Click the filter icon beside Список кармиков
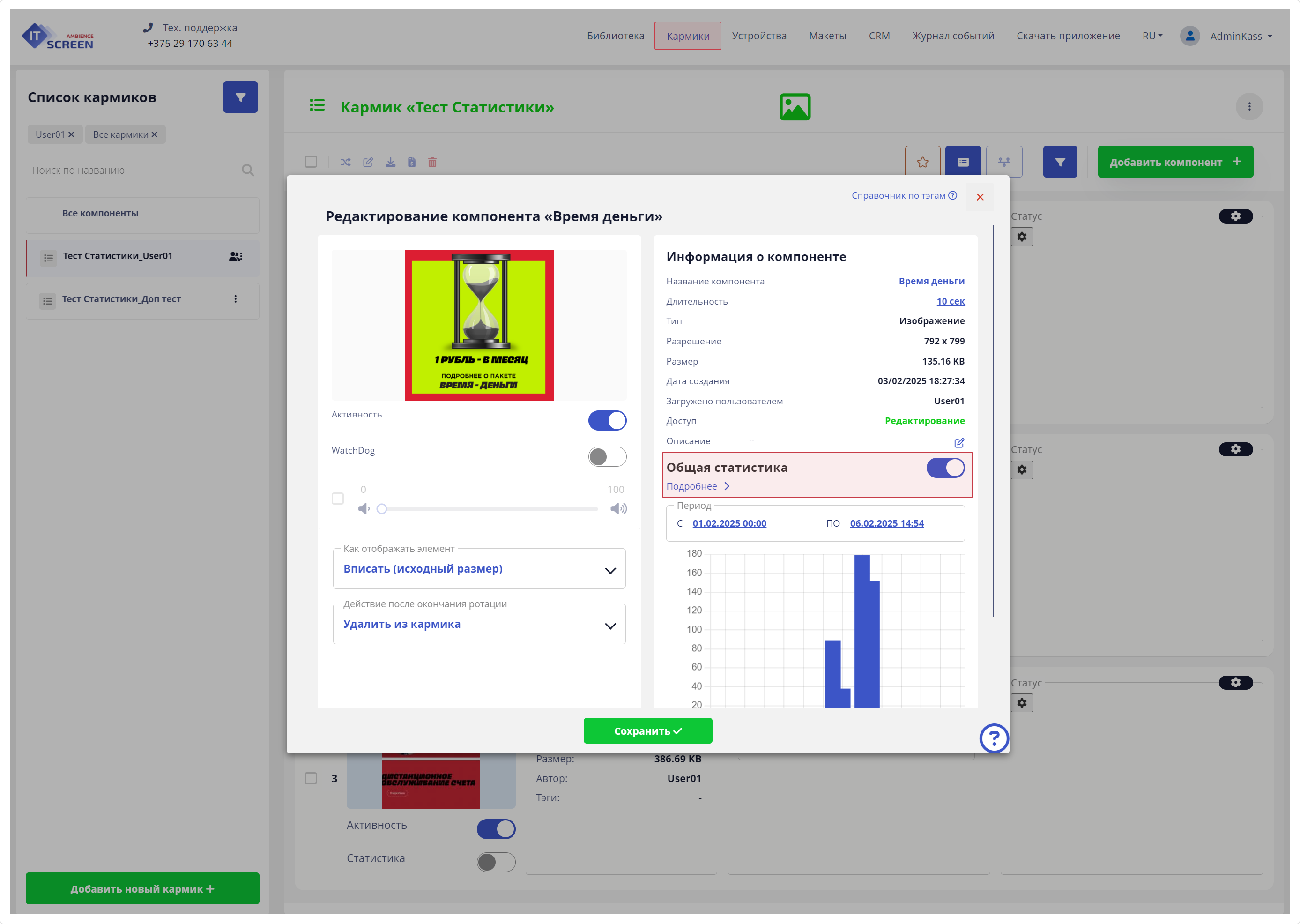 tap(240, 97)
